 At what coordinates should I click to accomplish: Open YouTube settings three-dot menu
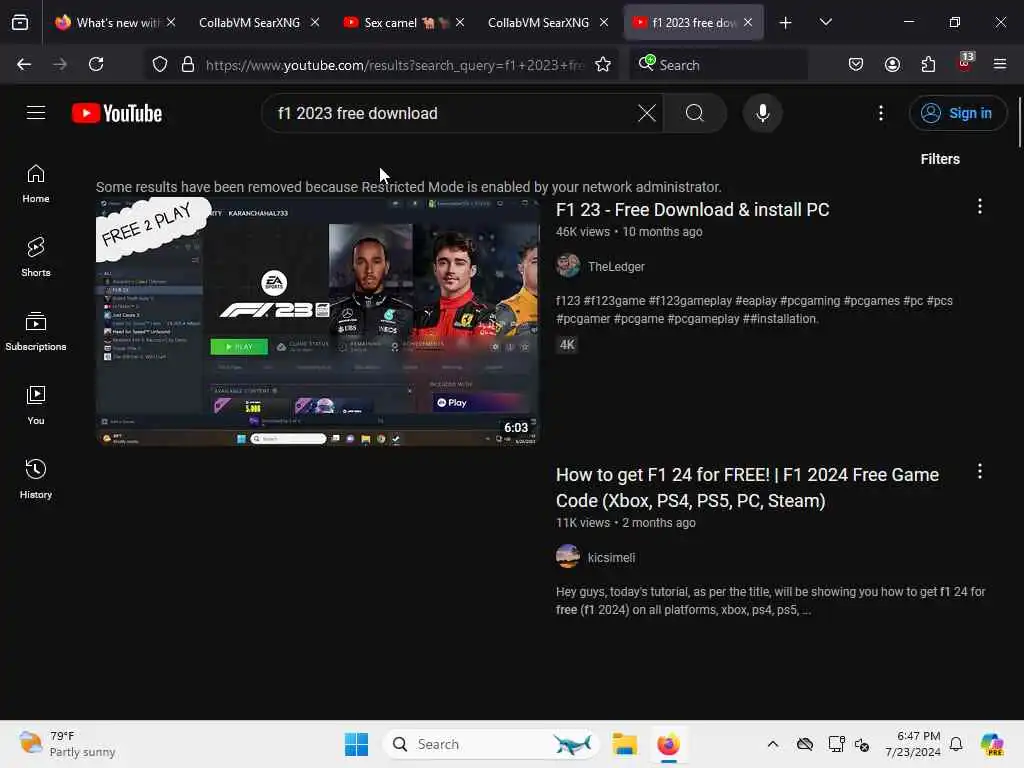click(x=881, y=113)
